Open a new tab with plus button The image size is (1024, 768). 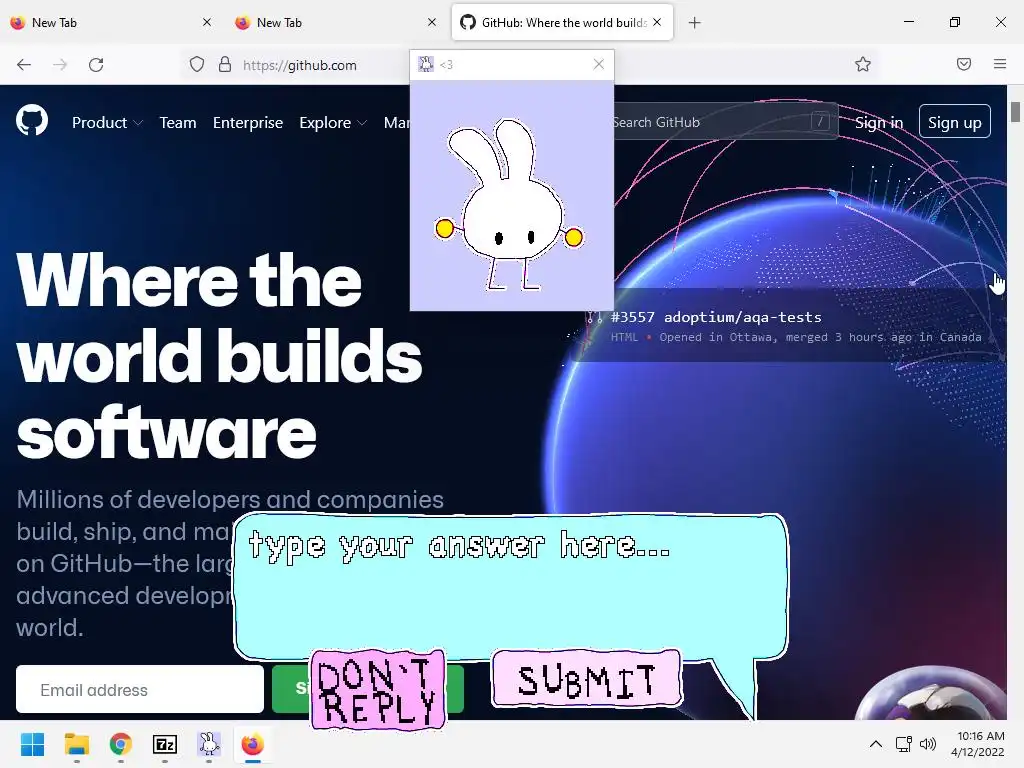coord(695,23)
